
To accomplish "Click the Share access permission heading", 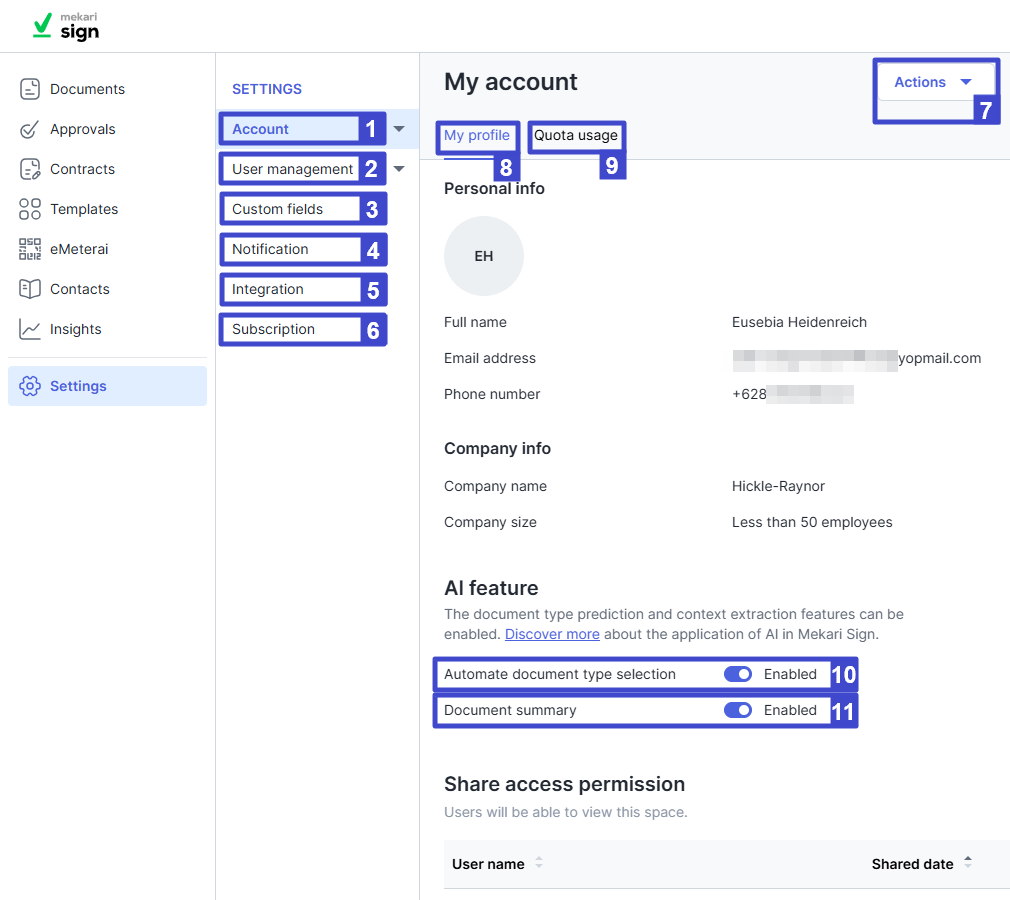I will pyautogui.click(x=564, y=784).
